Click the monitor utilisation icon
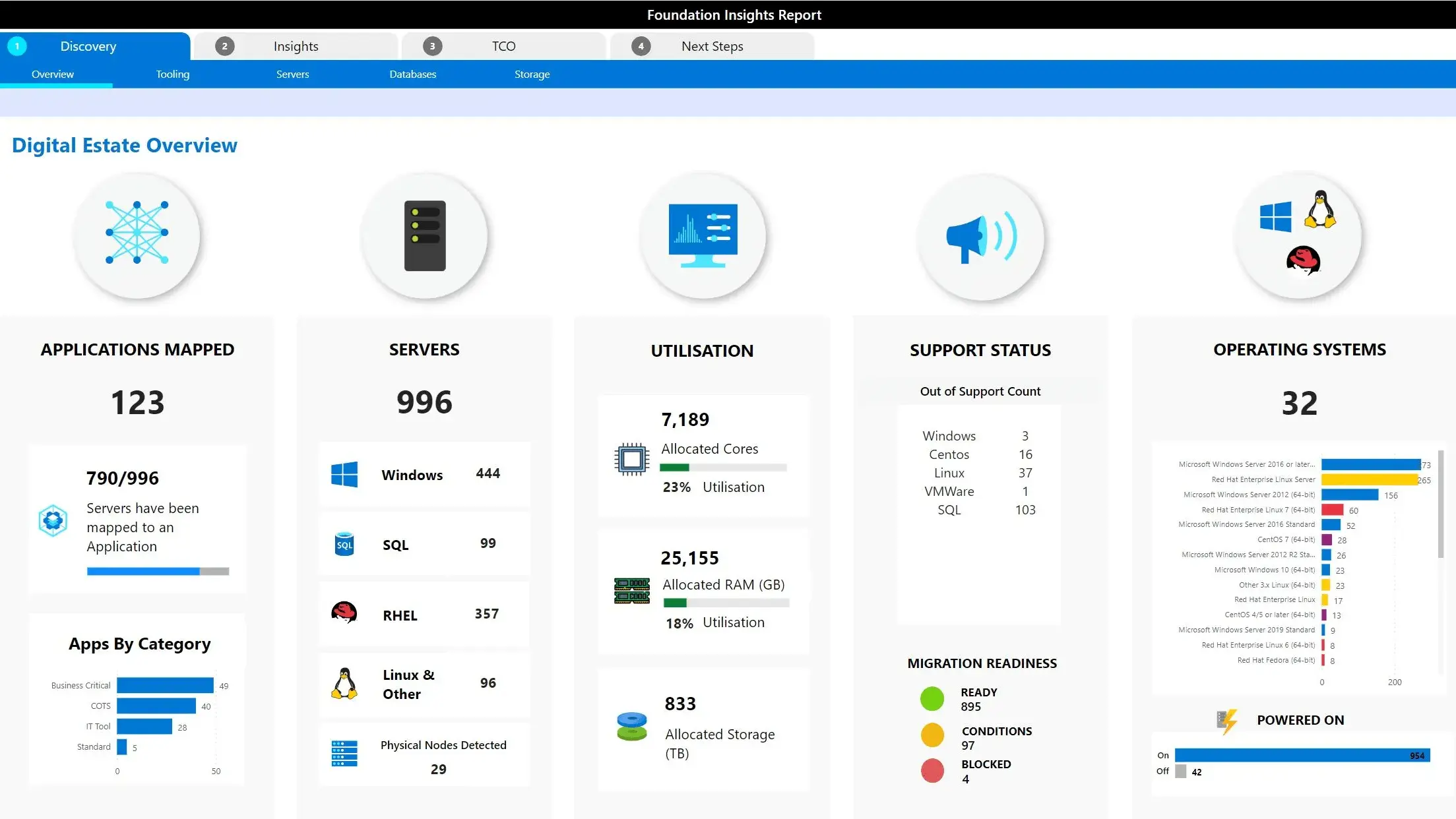The height and width of the screenshot is (819, 1456). coord(703,235)
